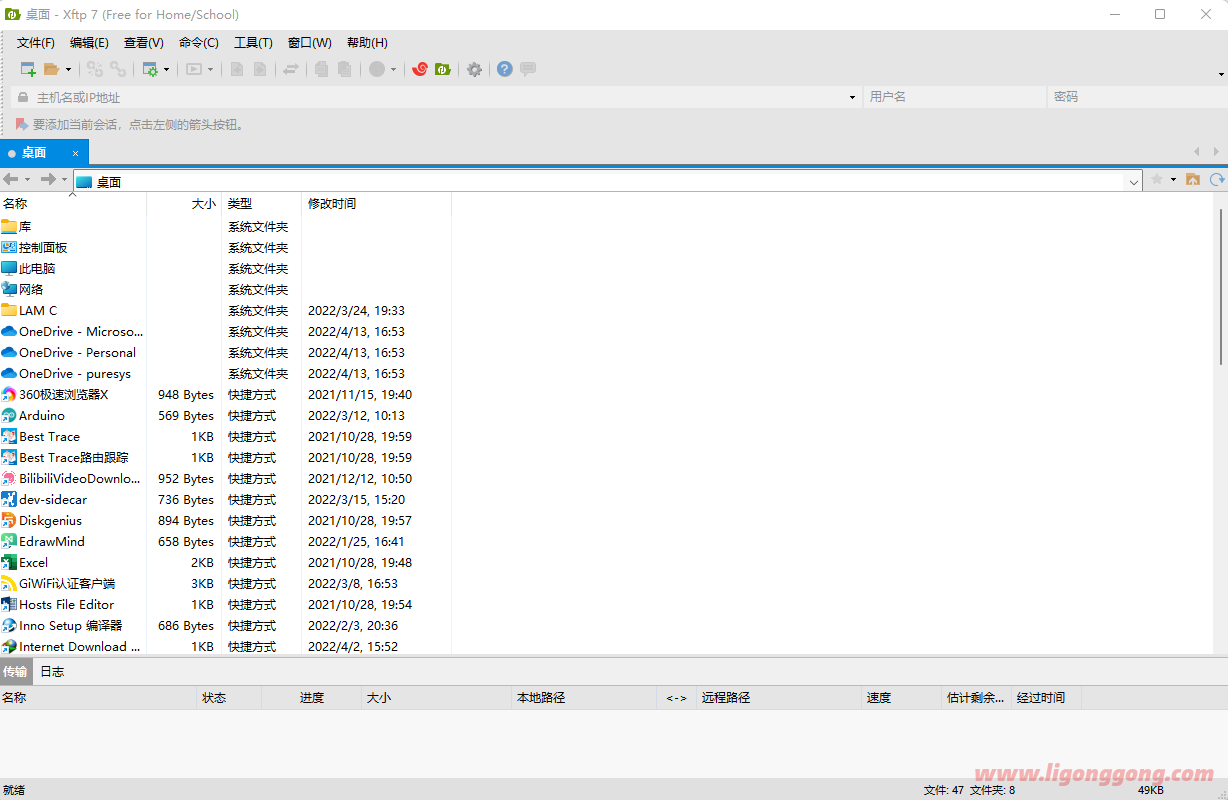Viewport: 1228px width, 800px height.
Task: Refresh the file list with the refresh icon
Action: (1217, 180)
